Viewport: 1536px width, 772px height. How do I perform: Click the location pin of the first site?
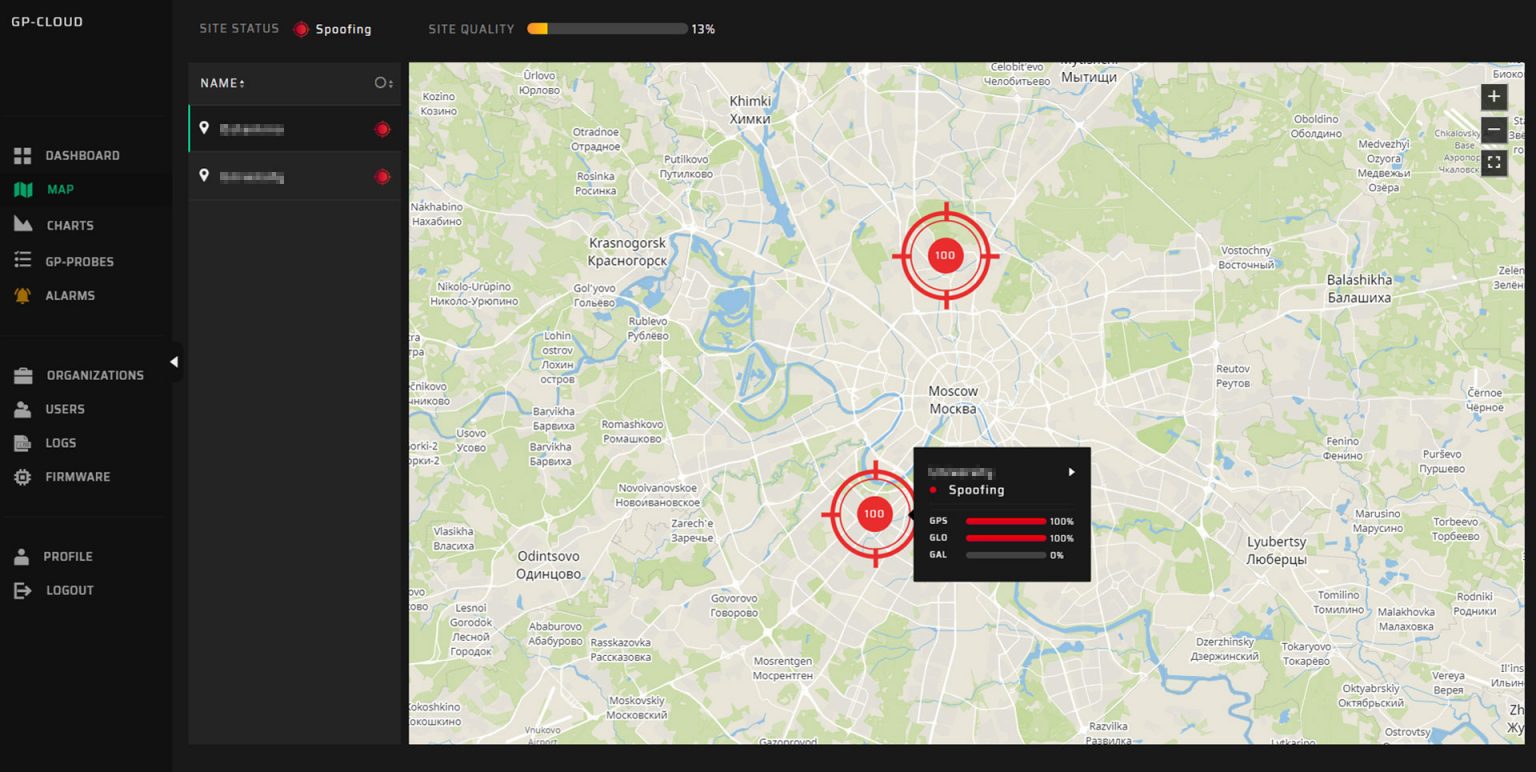205,128
